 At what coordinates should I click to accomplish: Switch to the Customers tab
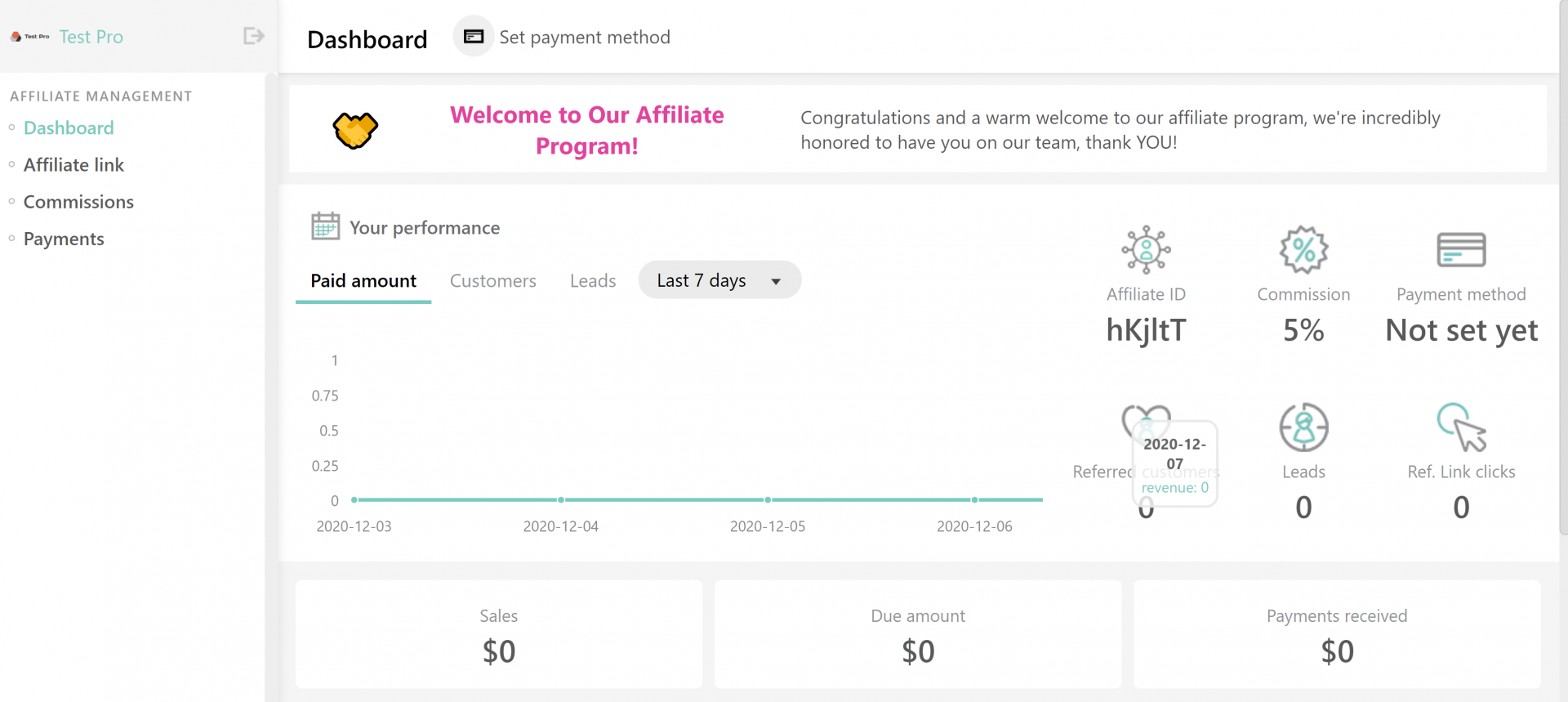coord(493,281)
